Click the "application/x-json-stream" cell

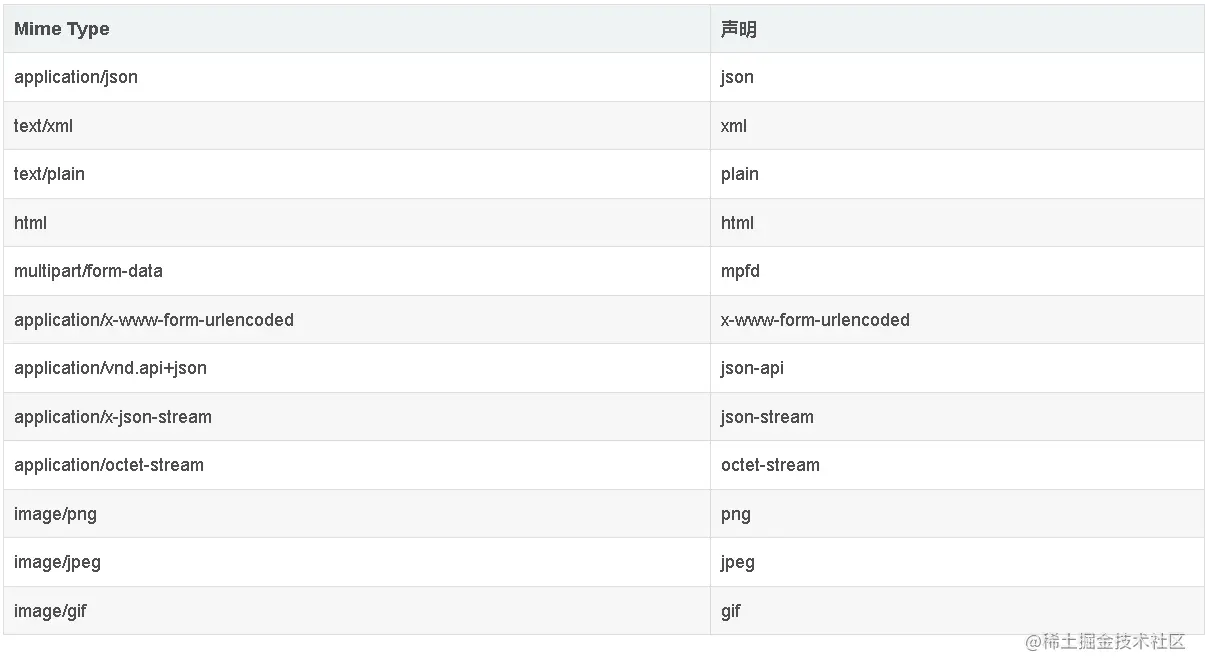pyautogui.click(x=113, y=417)
